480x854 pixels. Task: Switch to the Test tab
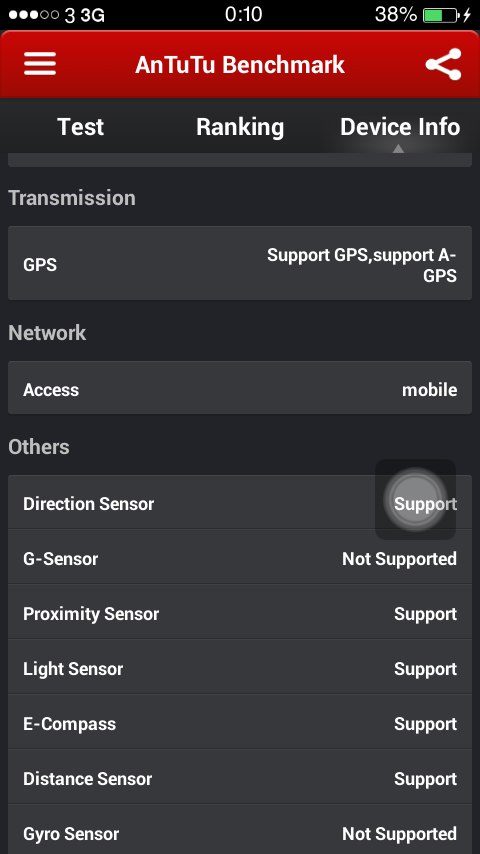click(x=80, y=127)
